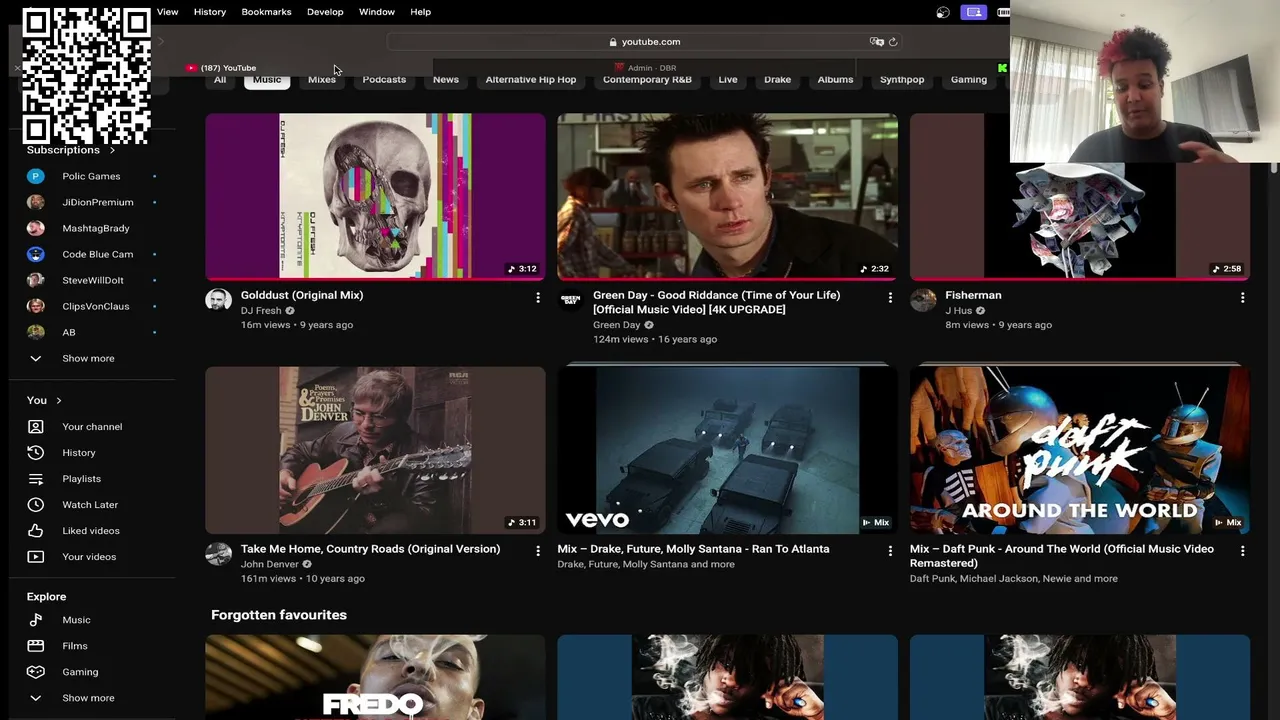
Task: Select the Live filter chip
Action: [x=728, y=80]
